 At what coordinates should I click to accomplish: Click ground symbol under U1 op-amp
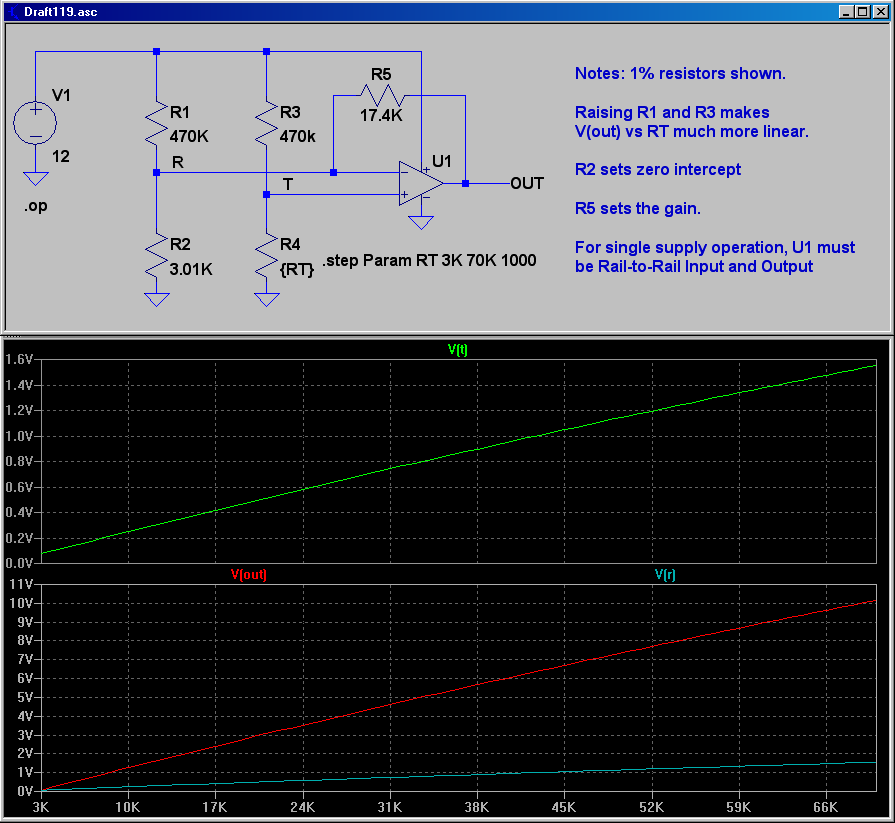coord(421,222)
